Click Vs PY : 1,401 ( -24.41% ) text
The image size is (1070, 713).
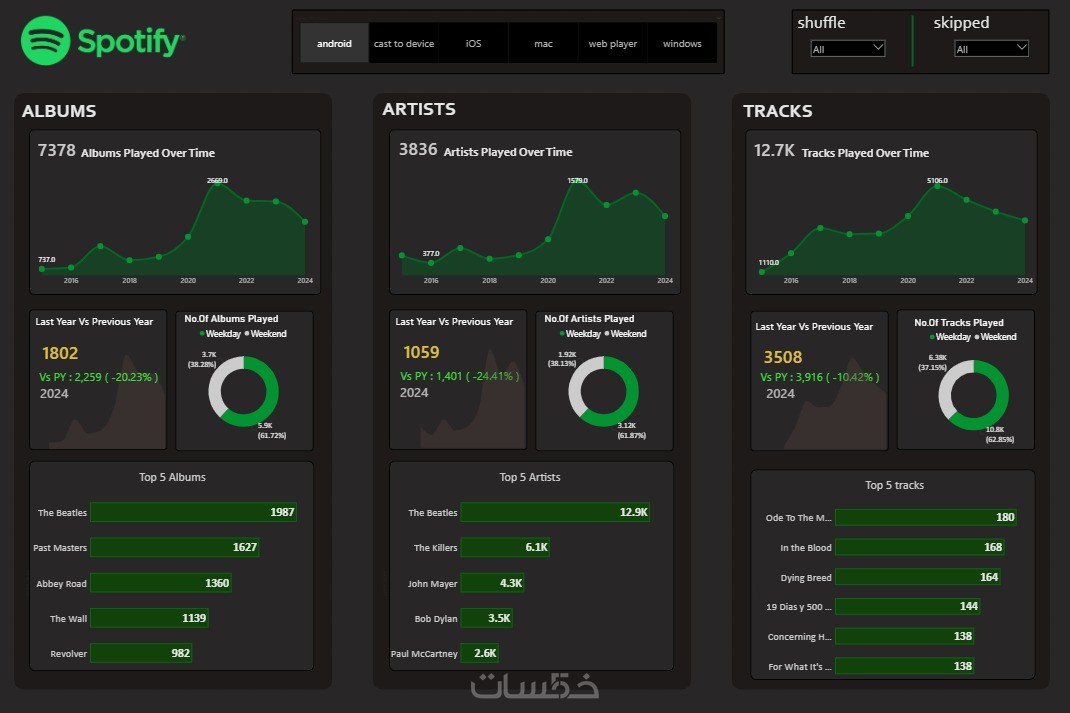click(x=459, y=376)
